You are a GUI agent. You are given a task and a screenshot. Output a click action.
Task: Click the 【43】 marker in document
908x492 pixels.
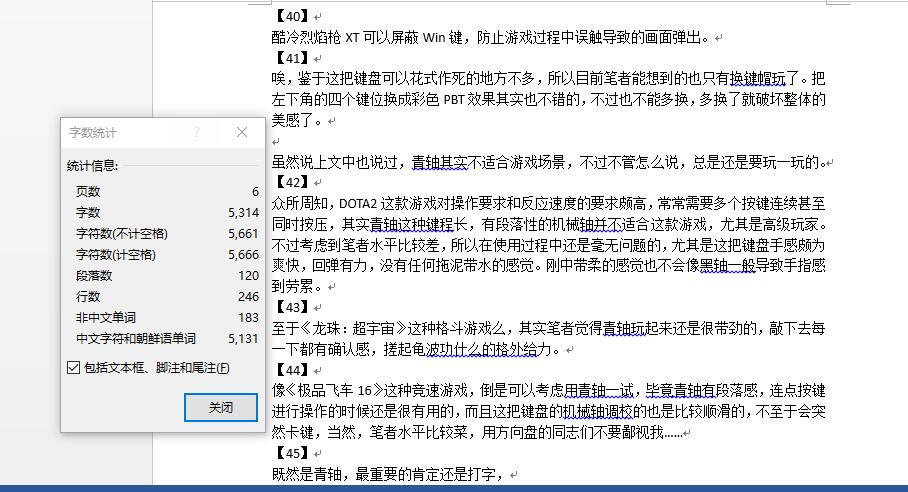point(292,307)
